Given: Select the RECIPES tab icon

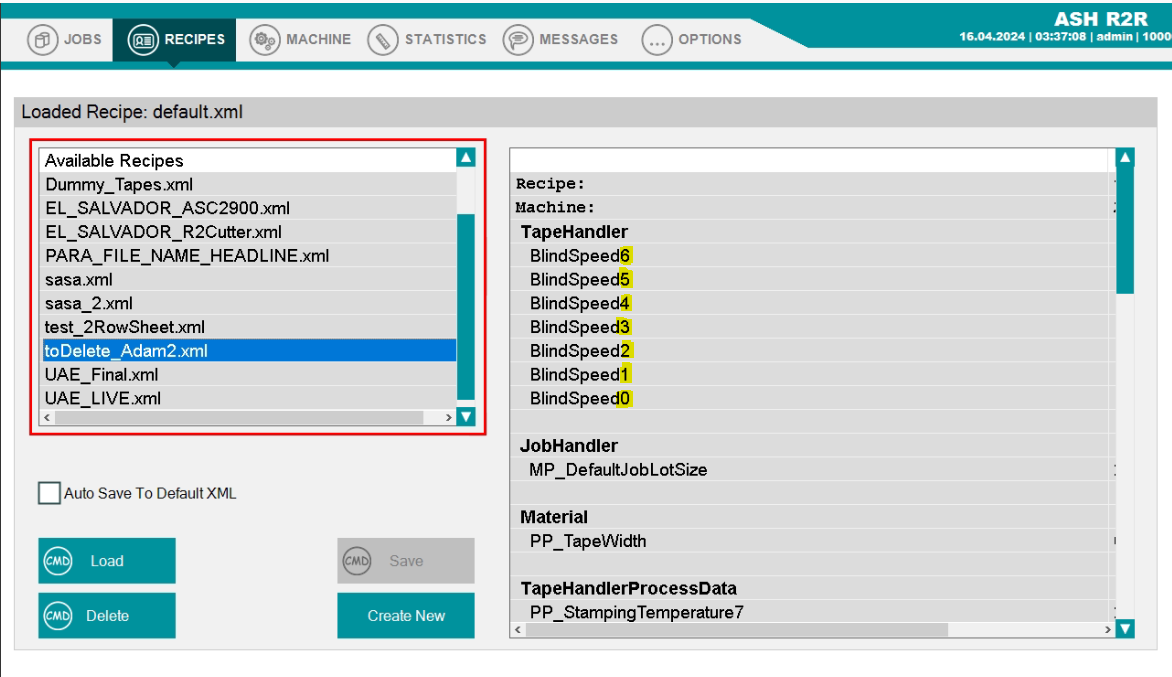Looking at the screenshot, I should point(145,39).
